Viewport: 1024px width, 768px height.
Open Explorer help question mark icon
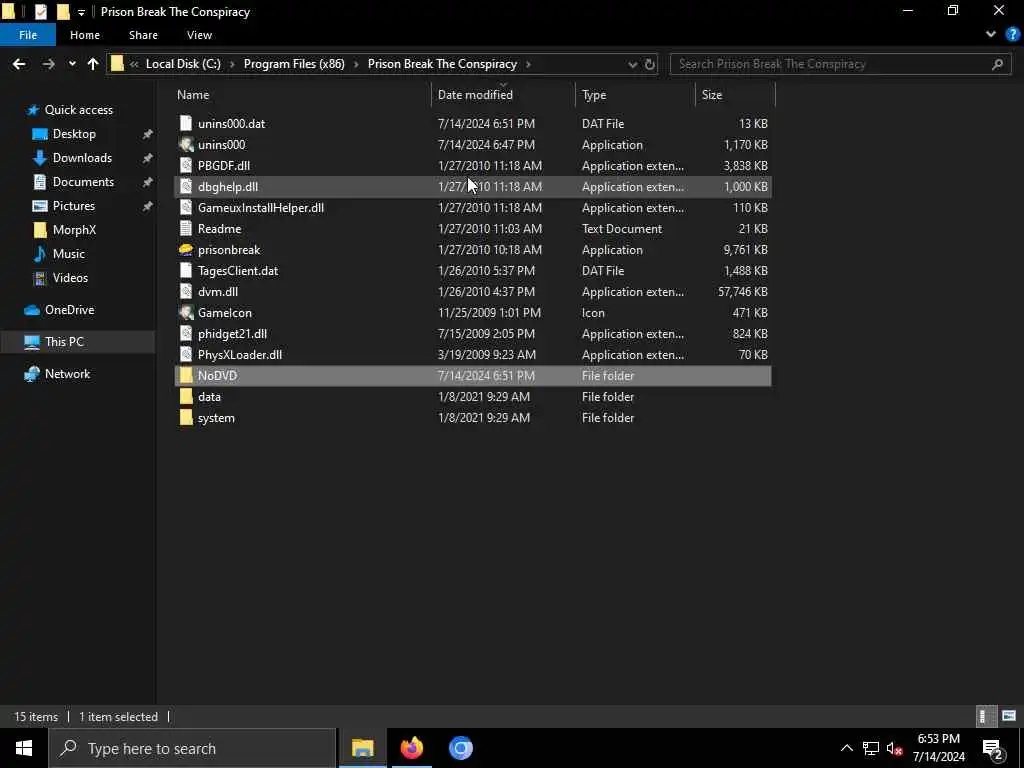(x=1012, y=35)
